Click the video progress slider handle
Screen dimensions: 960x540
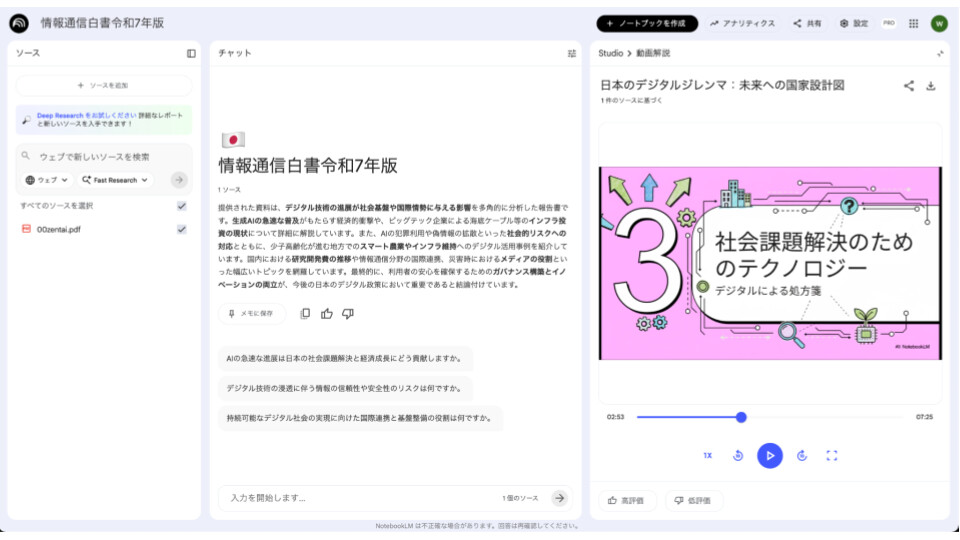pos(741,417)
